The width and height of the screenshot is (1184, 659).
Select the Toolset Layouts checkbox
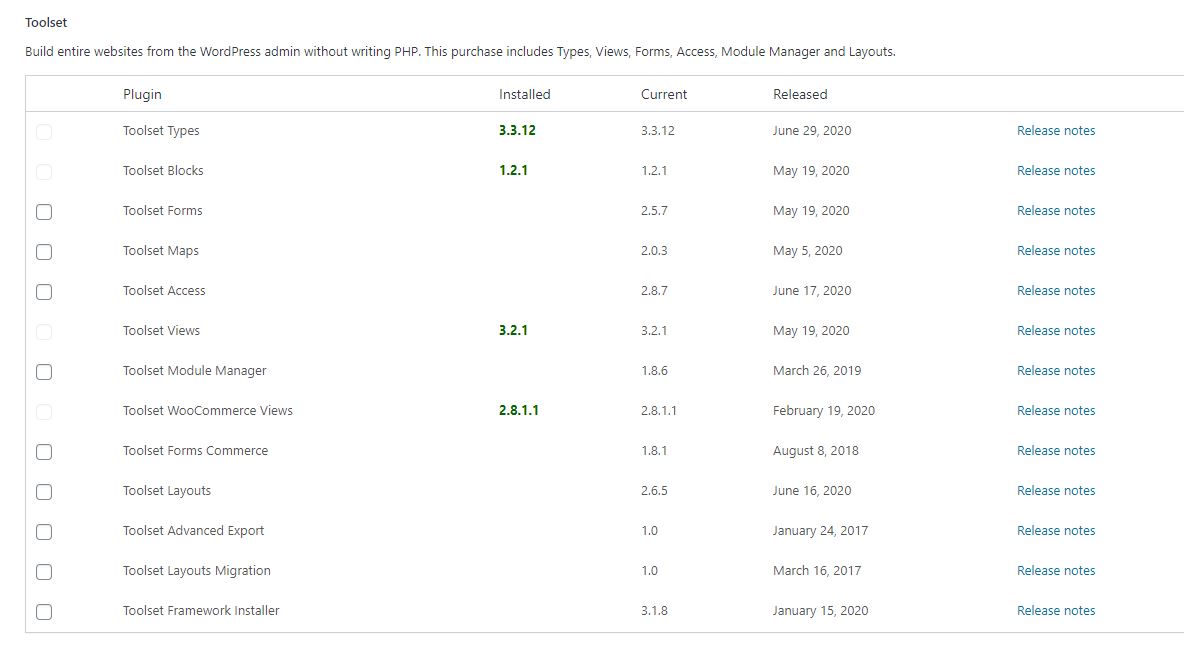44,492
